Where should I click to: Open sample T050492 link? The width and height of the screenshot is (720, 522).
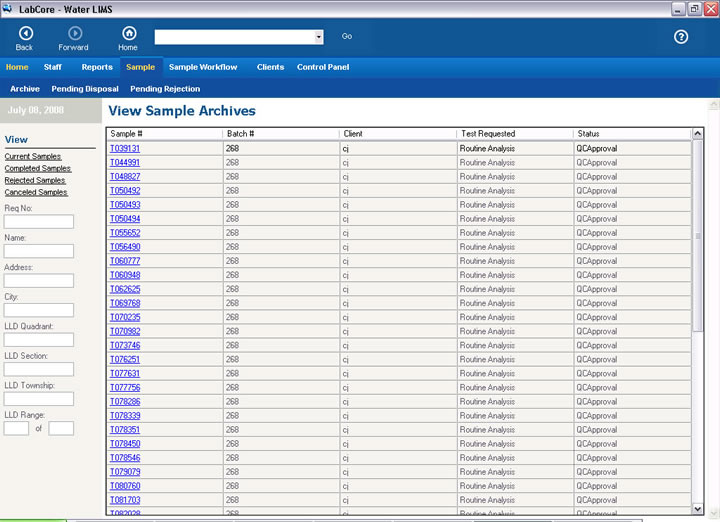pyautogui.click(x=125, y=191)
